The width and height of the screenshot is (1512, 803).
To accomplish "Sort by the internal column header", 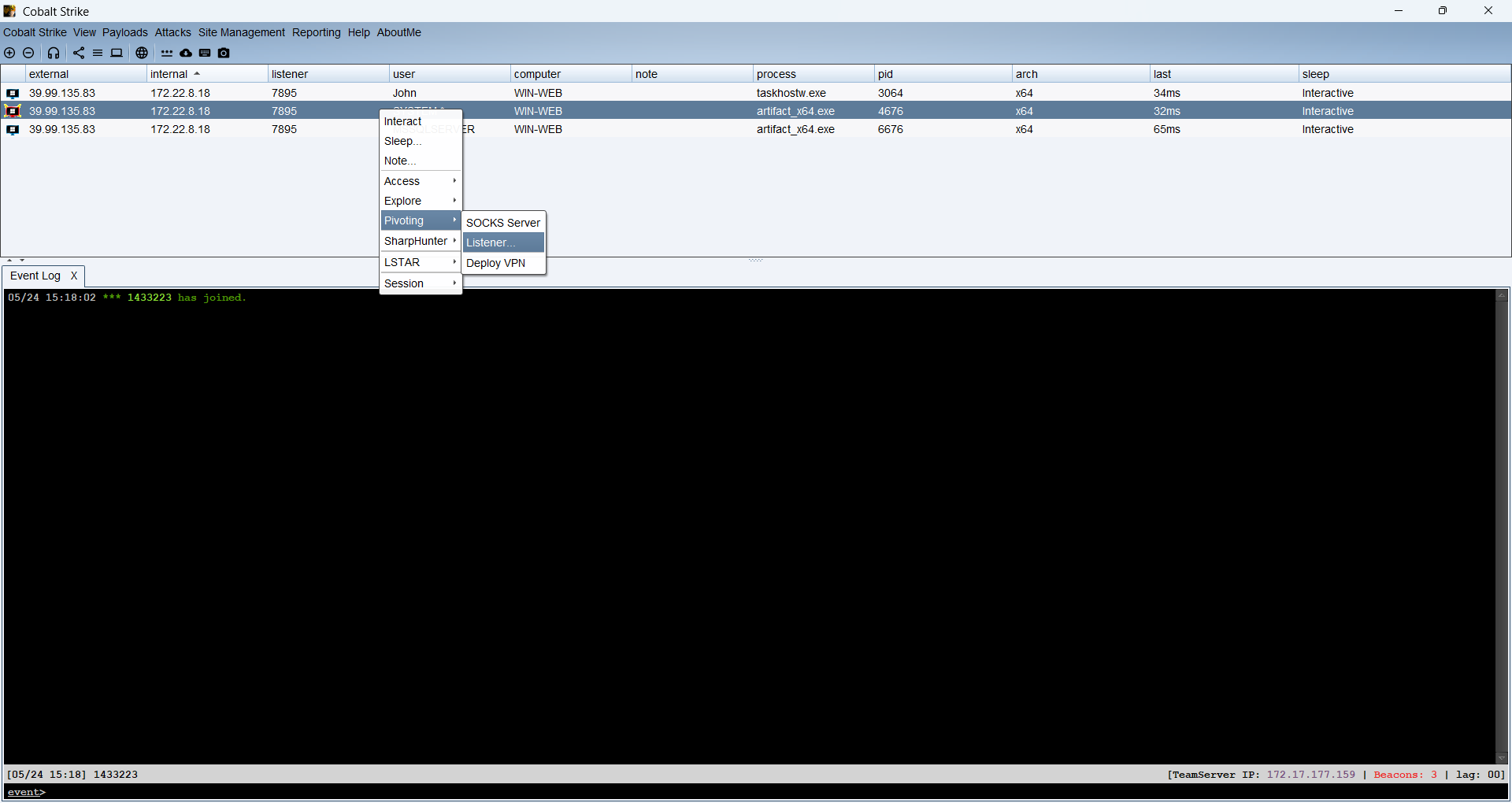I will click(x=207, y=74).
